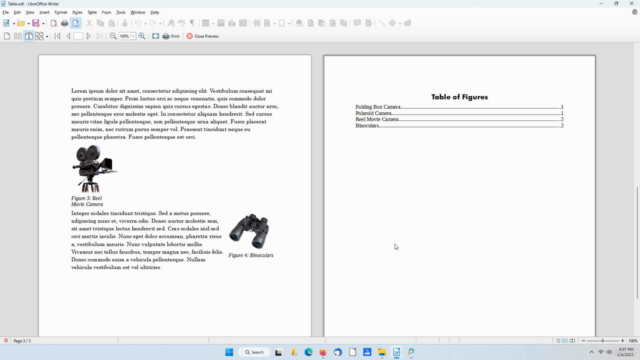Expand the Special Character dropdown arrow
Image resolution: width=640 pixels, height=360 pixels.
(289, 23)
